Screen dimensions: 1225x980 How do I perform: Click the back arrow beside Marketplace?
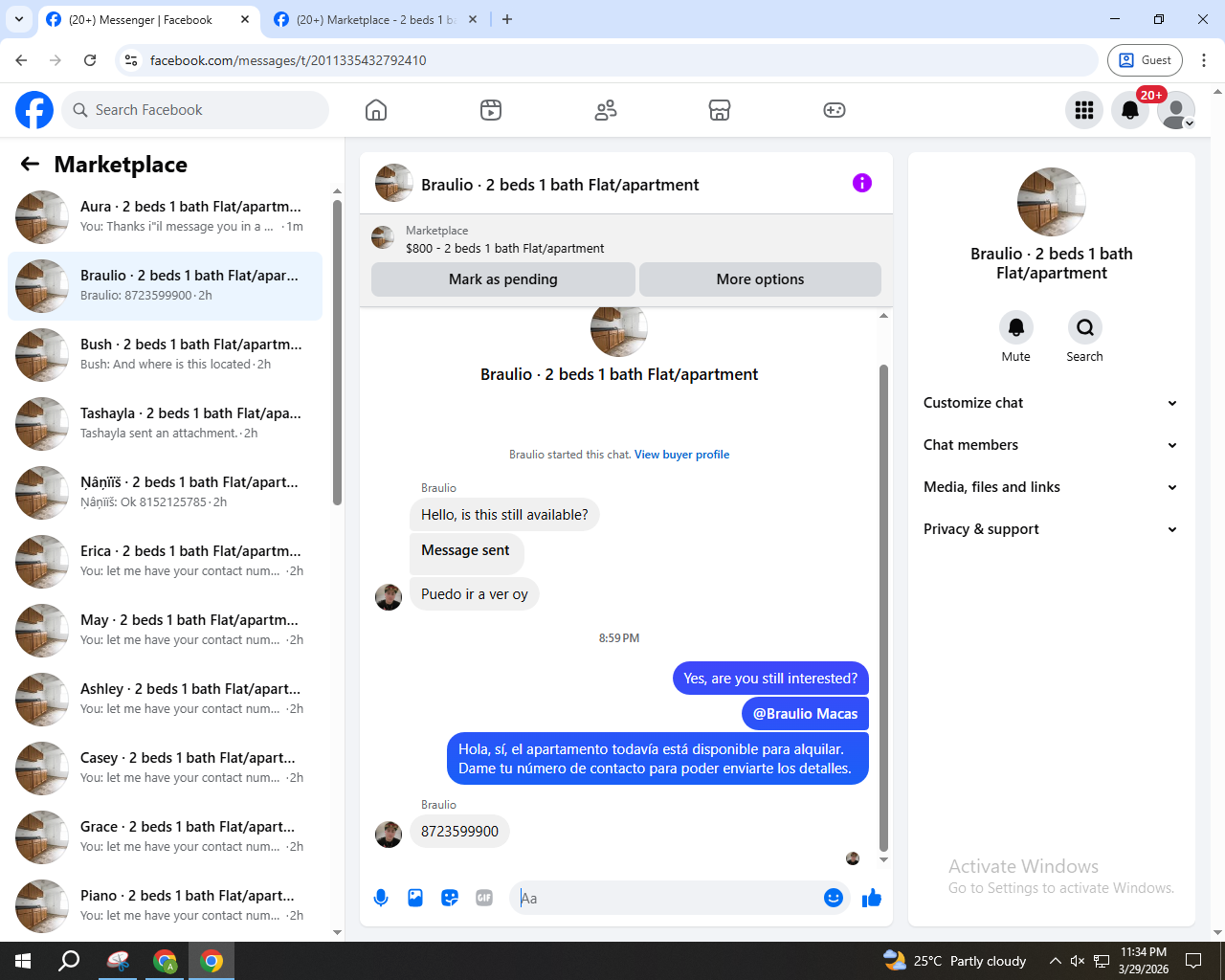point(30,165)
